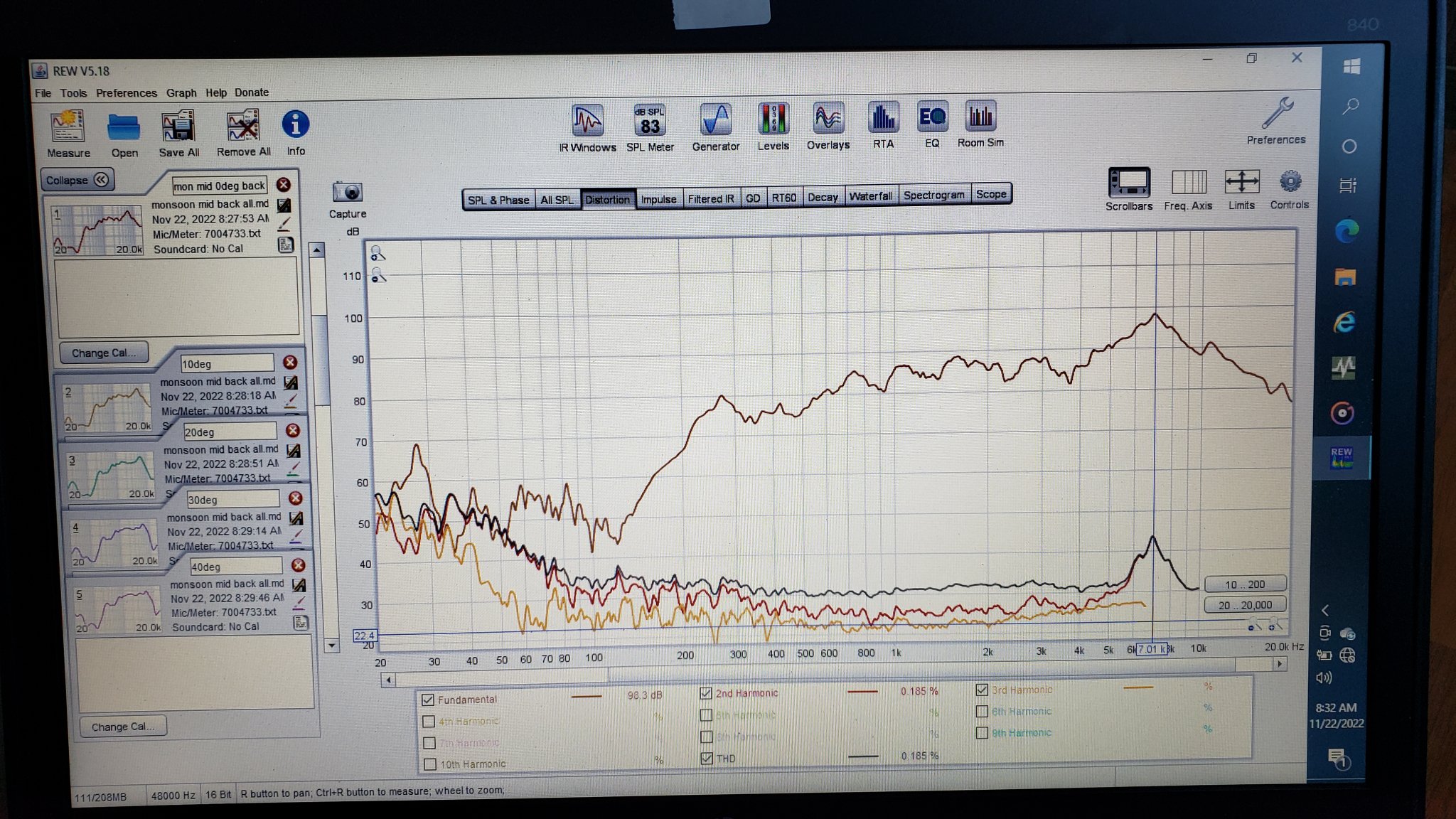Enable the 10th Harmonic checkbox
The image size is (1456, 819).
coord(430,764)
